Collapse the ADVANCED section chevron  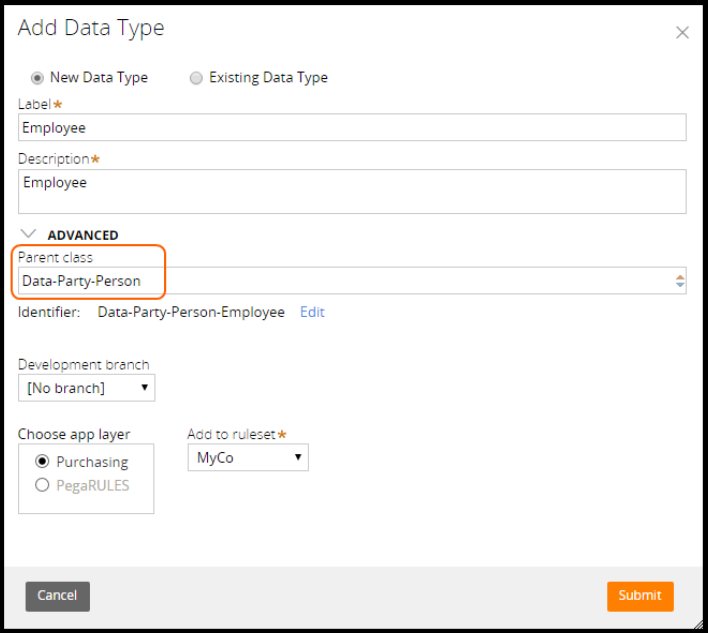click(x=27, y=234)
